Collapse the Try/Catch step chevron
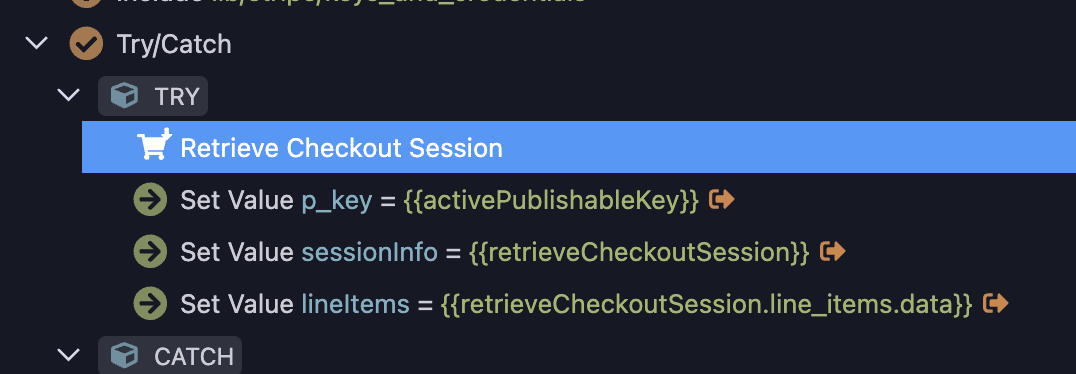 click(36, 44)
